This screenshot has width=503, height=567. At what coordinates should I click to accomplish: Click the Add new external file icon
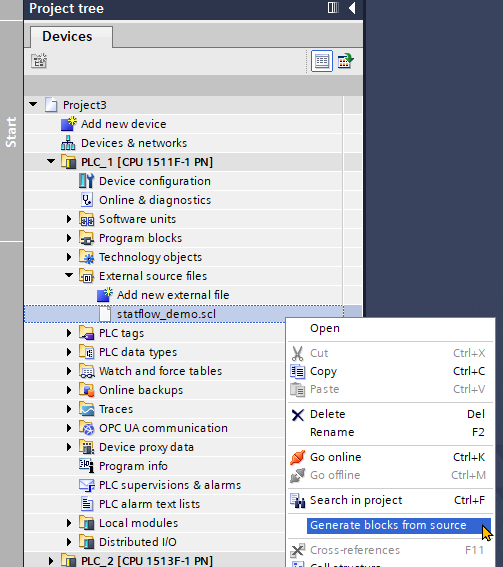(x=105, y=295)
